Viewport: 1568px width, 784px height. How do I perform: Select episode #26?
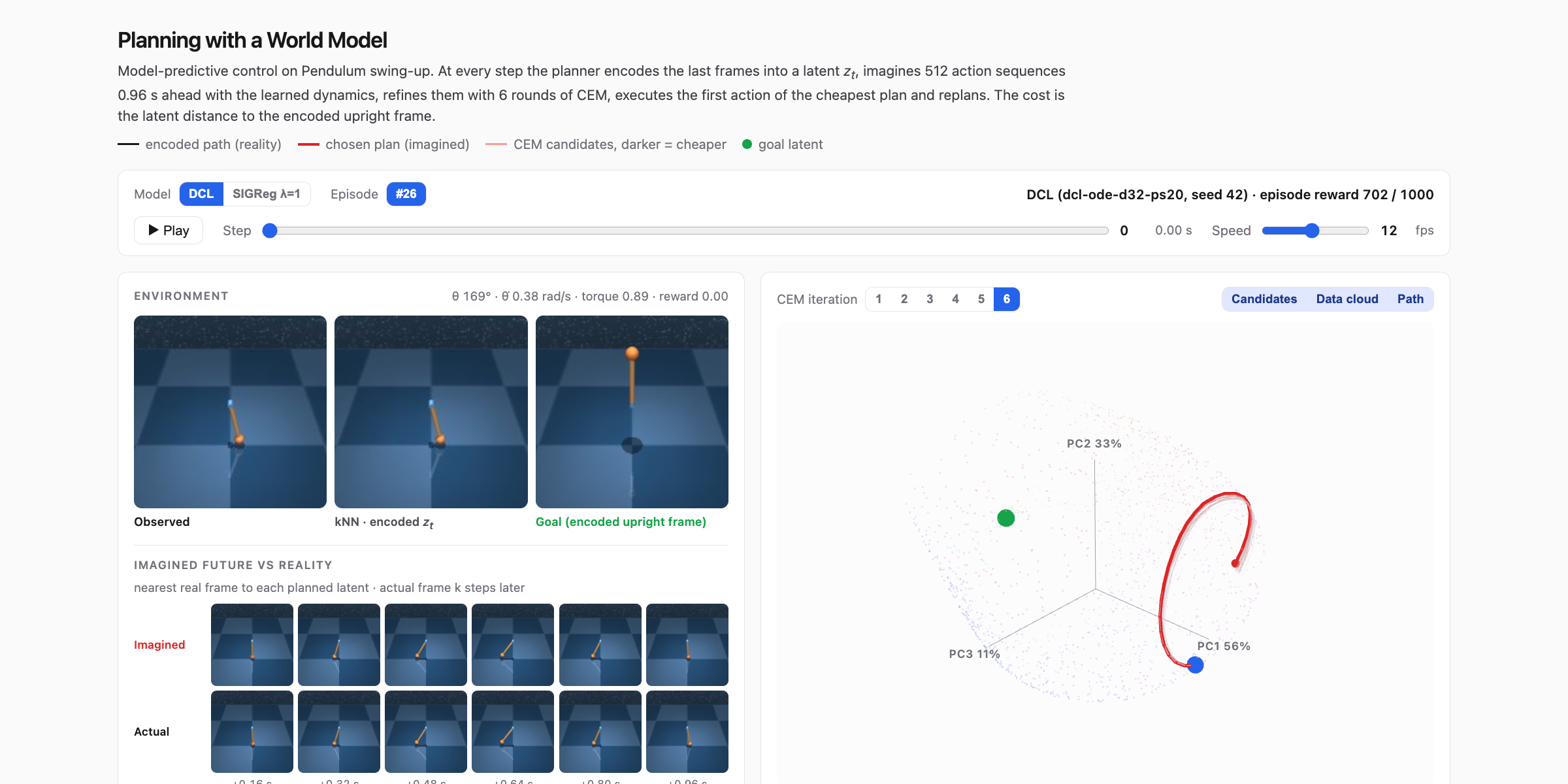point(406,194)
